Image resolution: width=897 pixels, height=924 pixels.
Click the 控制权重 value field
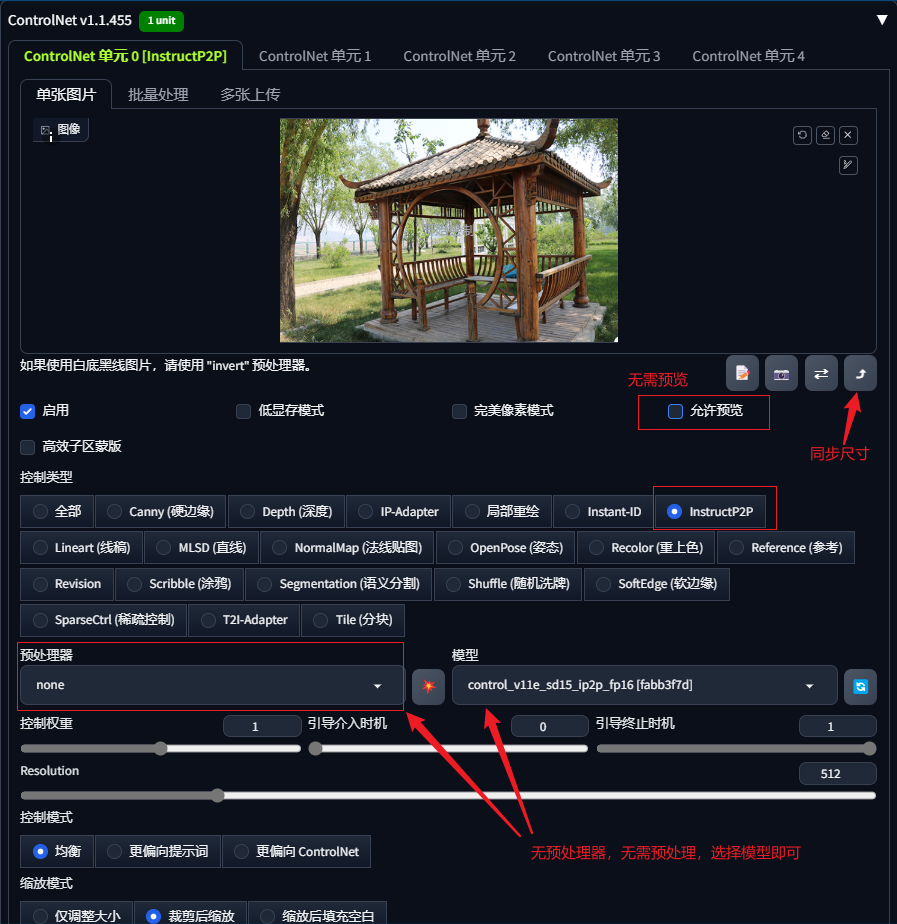[x=262, y=726]
